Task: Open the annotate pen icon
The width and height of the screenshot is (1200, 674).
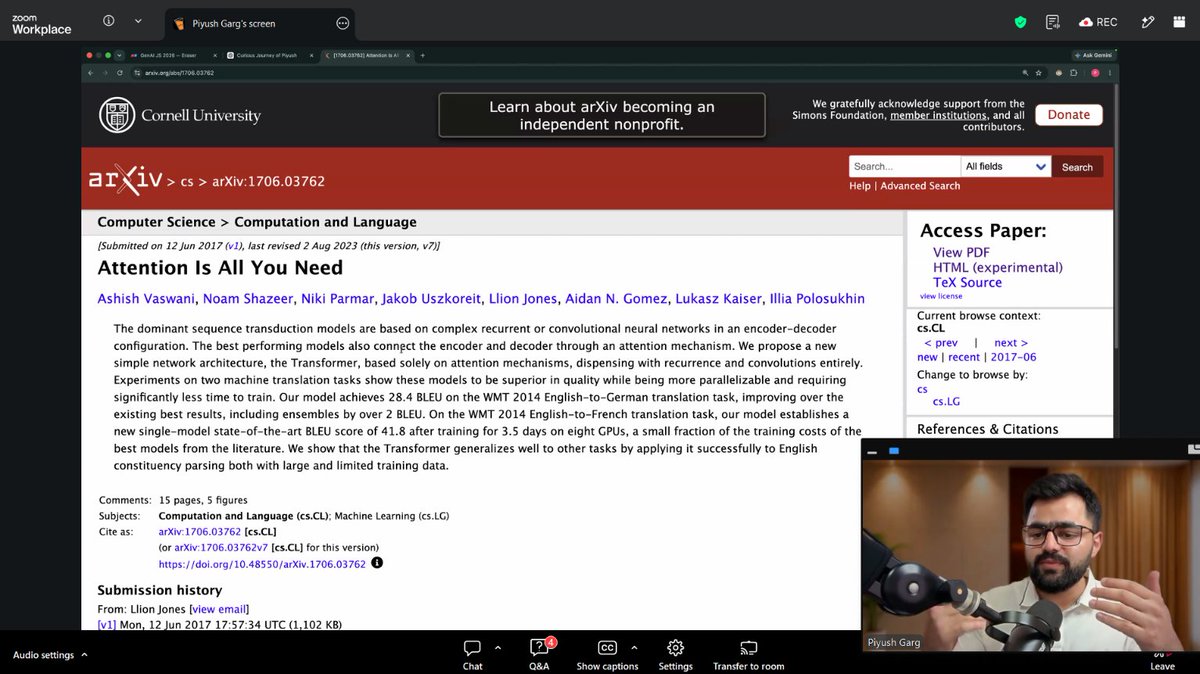Action: (x=1149, y=22)
